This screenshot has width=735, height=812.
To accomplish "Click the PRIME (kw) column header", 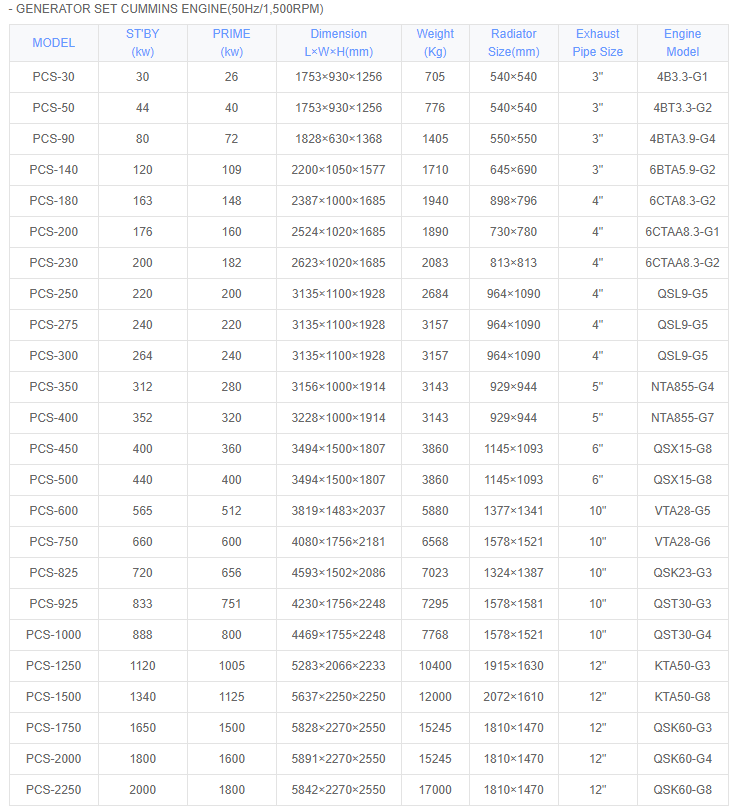I will point(232,43).
